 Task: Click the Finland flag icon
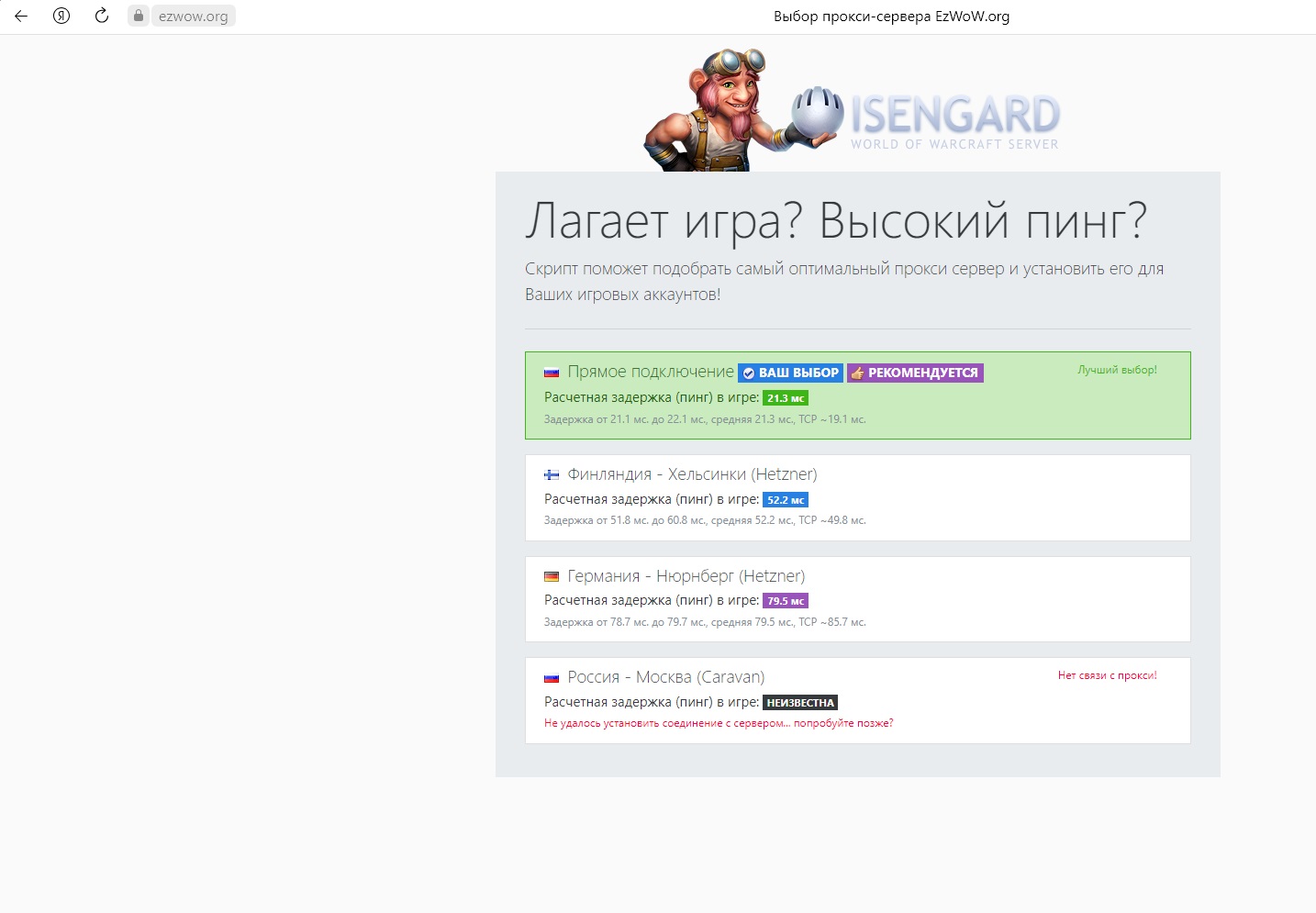pyautogui.click(x=552, y=475)
